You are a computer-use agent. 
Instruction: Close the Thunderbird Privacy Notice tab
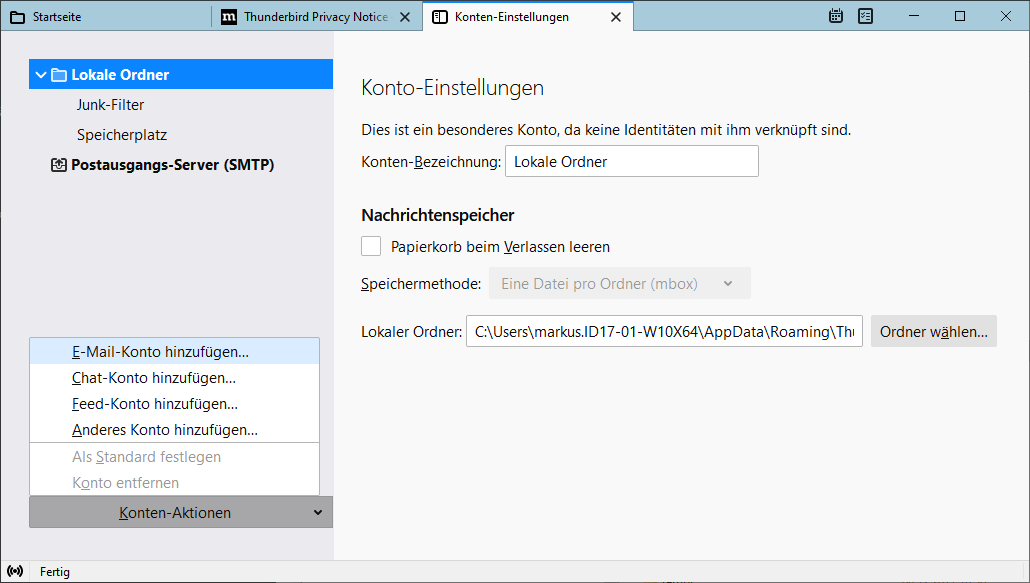(x=404, y=17)
